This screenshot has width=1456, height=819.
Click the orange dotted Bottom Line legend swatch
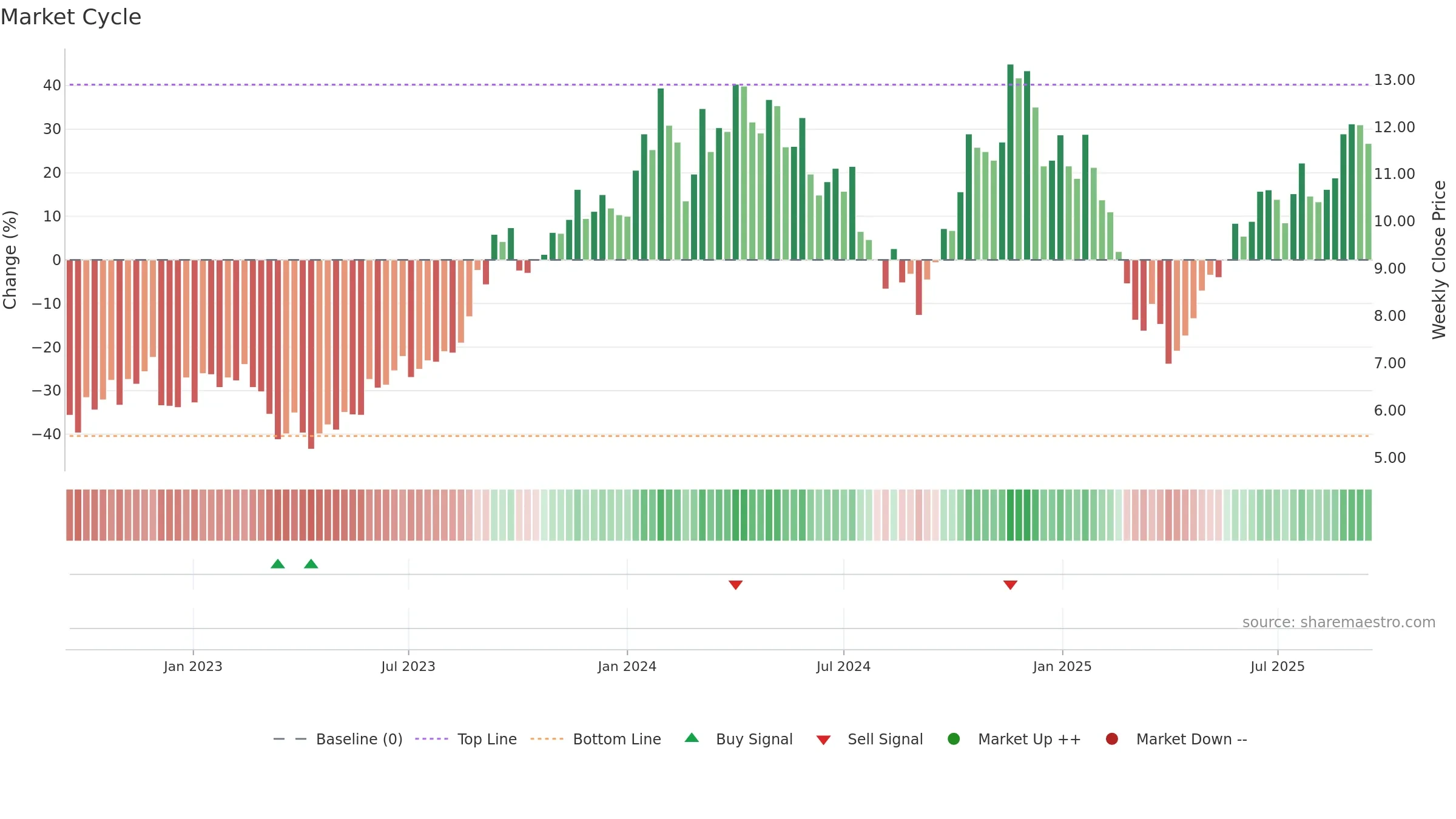(x=547, y=739)
